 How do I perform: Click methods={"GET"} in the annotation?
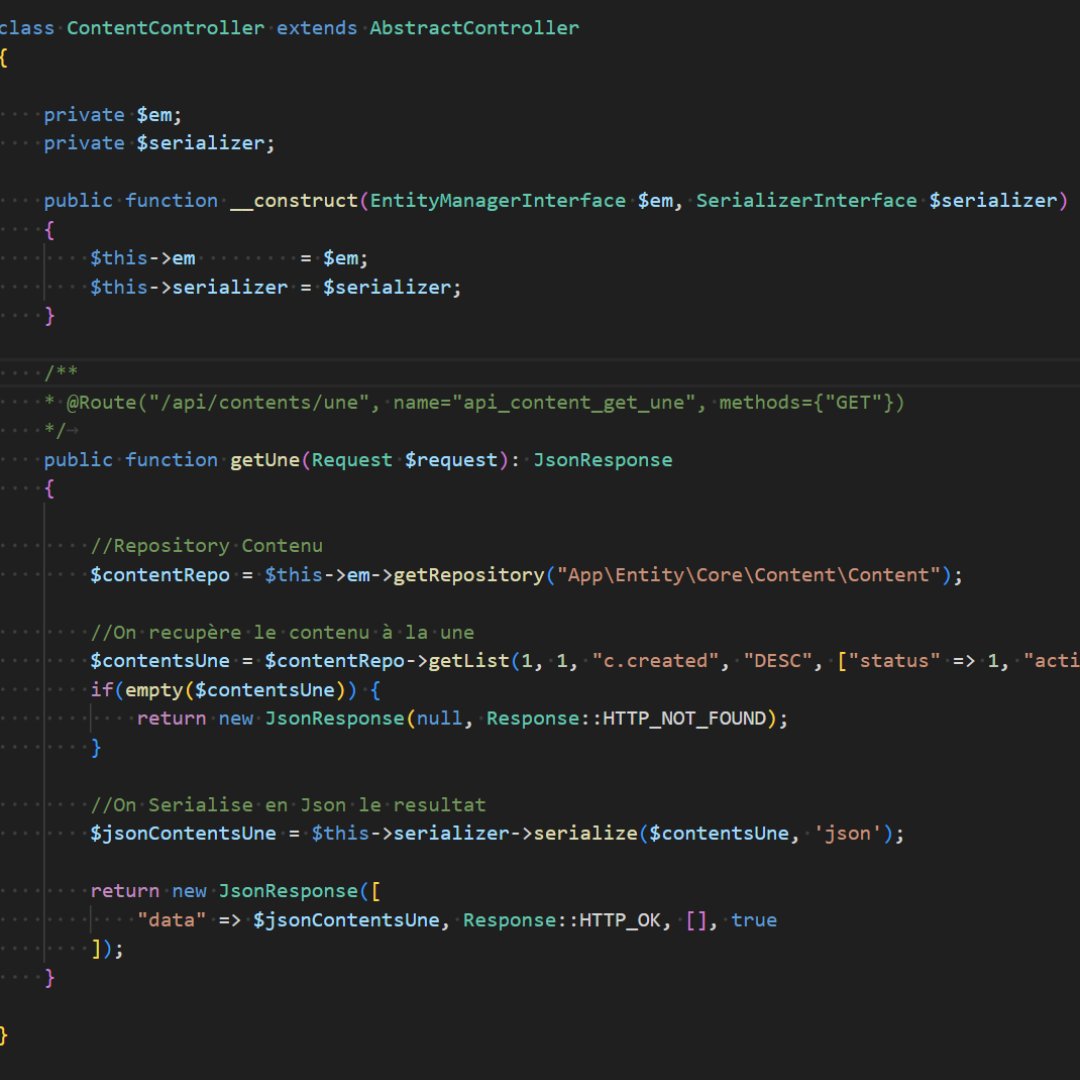(806, 402)
